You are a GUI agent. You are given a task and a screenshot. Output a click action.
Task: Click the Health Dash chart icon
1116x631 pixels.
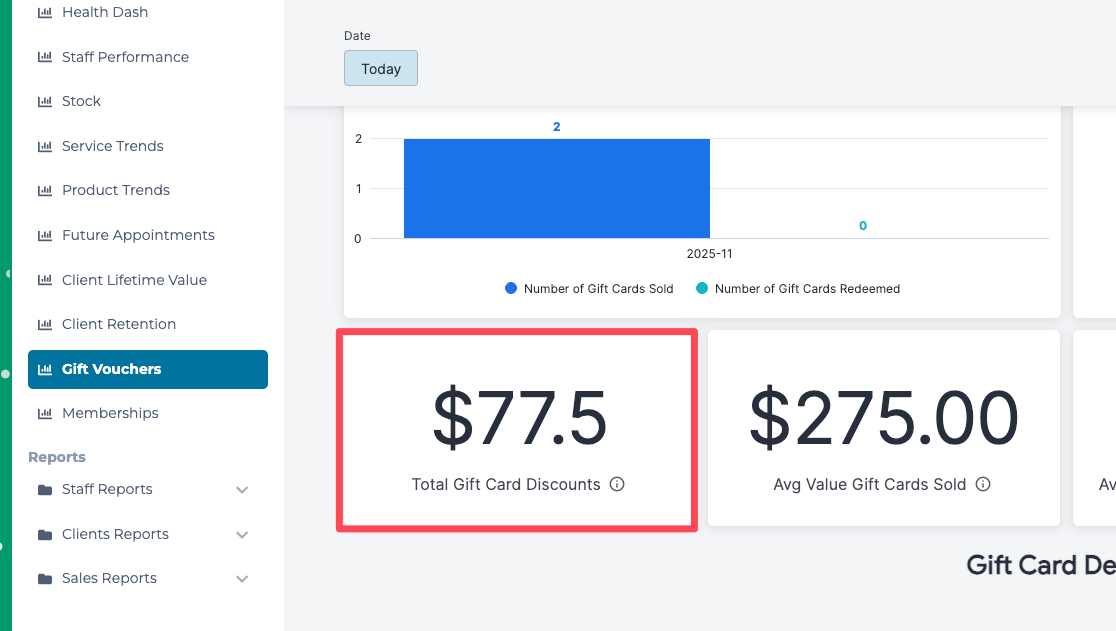coord(44,13)
